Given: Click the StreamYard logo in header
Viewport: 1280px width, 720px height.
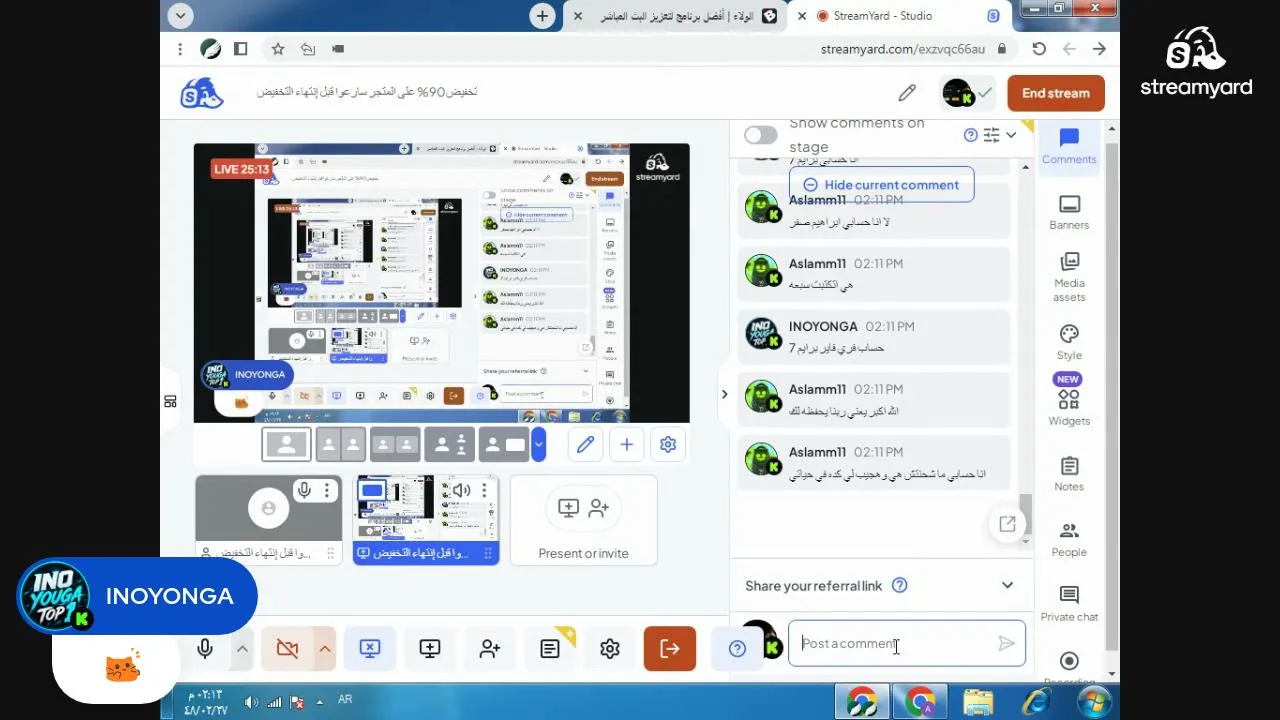Looking at the screenshot, I should (201, 93).
